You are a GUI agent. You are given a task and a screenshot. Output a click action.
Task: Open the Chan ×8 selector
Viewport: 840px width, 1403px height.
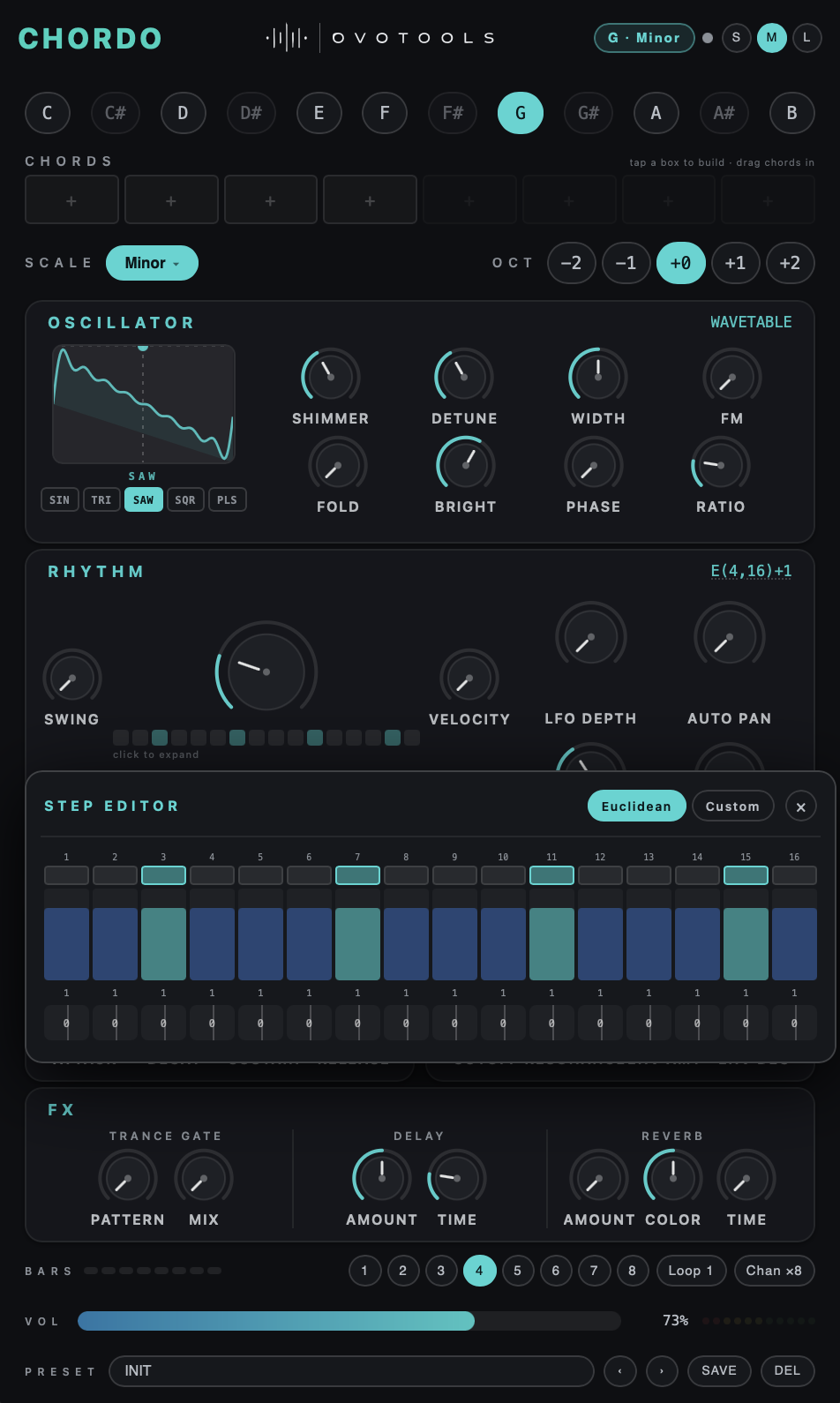[774, 1271]
